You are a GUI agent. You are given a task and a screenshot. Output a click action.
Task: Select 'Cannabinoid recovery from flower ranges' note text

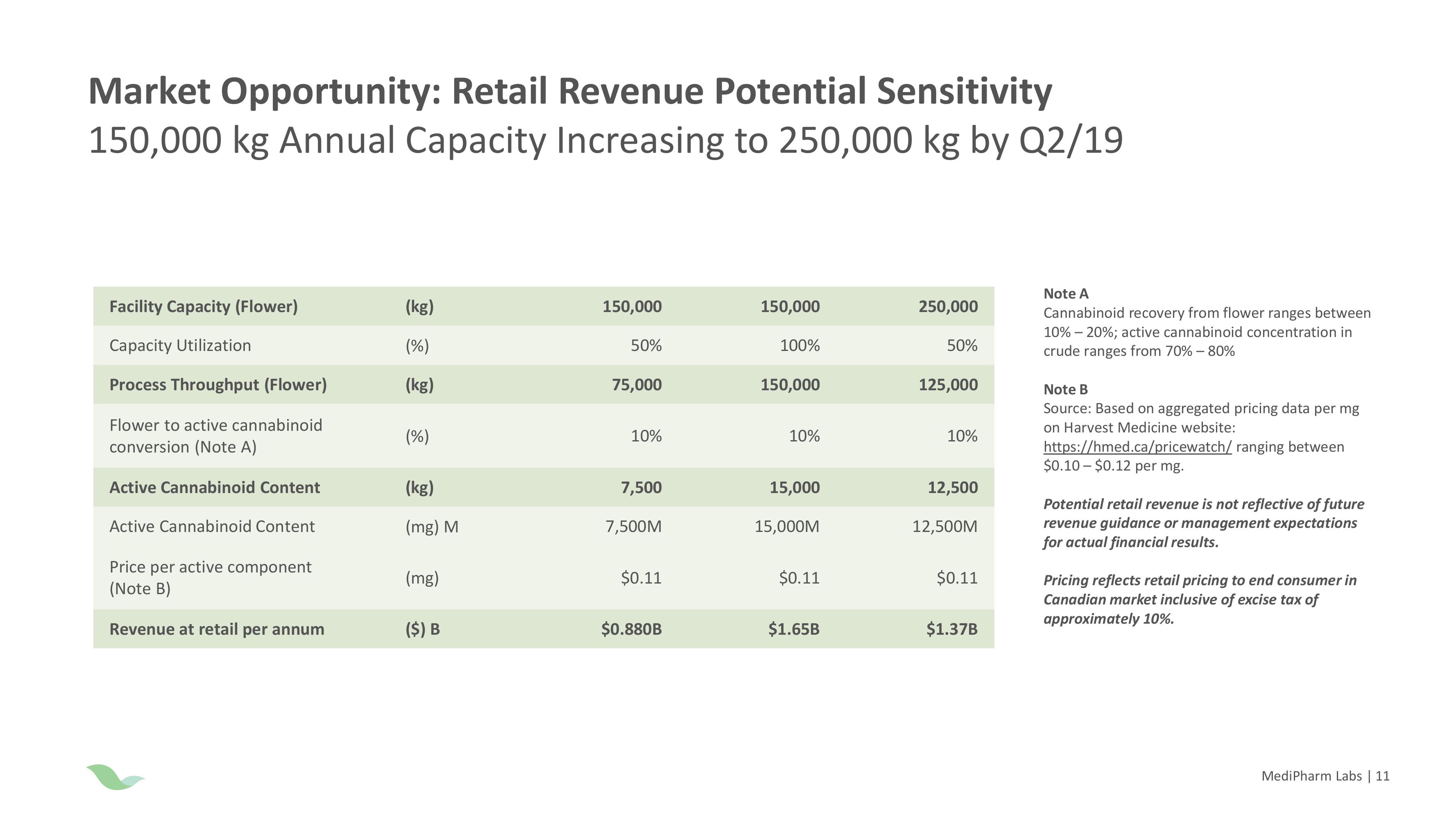1207,332
